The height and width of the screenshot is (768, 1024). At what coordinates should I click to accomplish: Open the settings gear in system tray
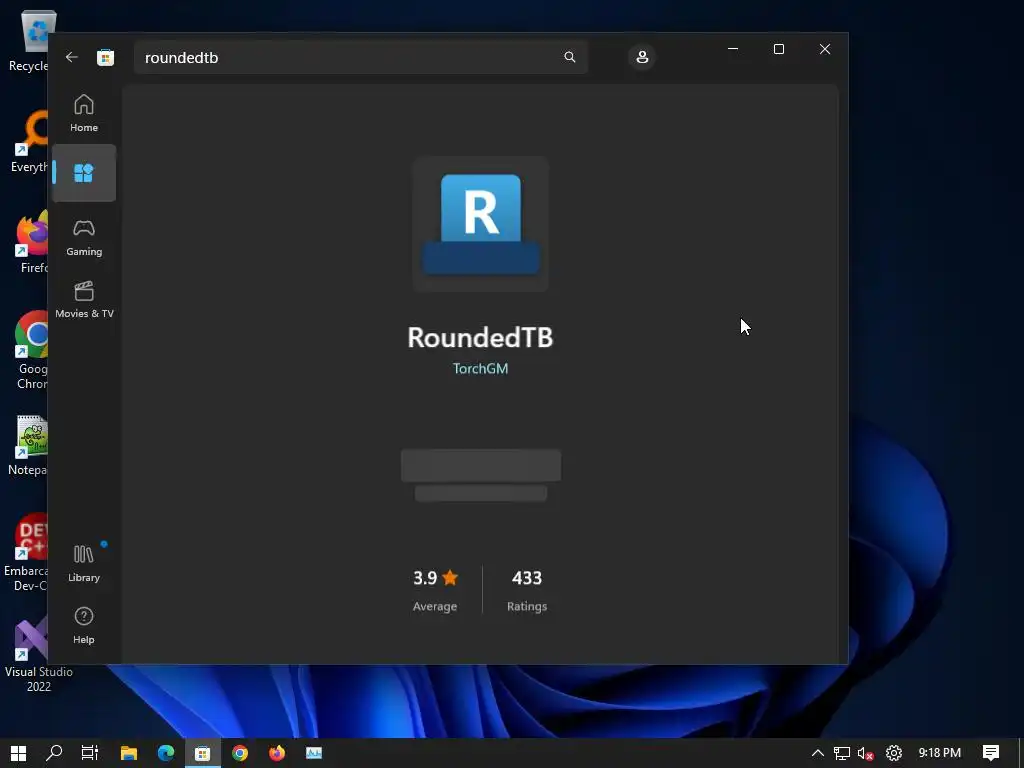pyautogui.click(x=893, y=753)
